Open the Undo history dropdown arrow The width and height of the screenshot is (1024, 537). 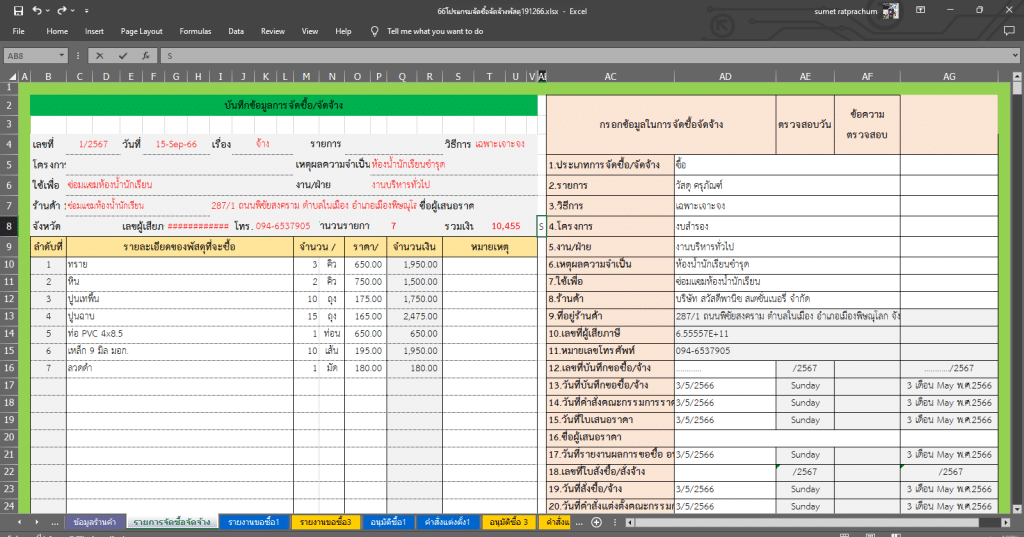48,11
